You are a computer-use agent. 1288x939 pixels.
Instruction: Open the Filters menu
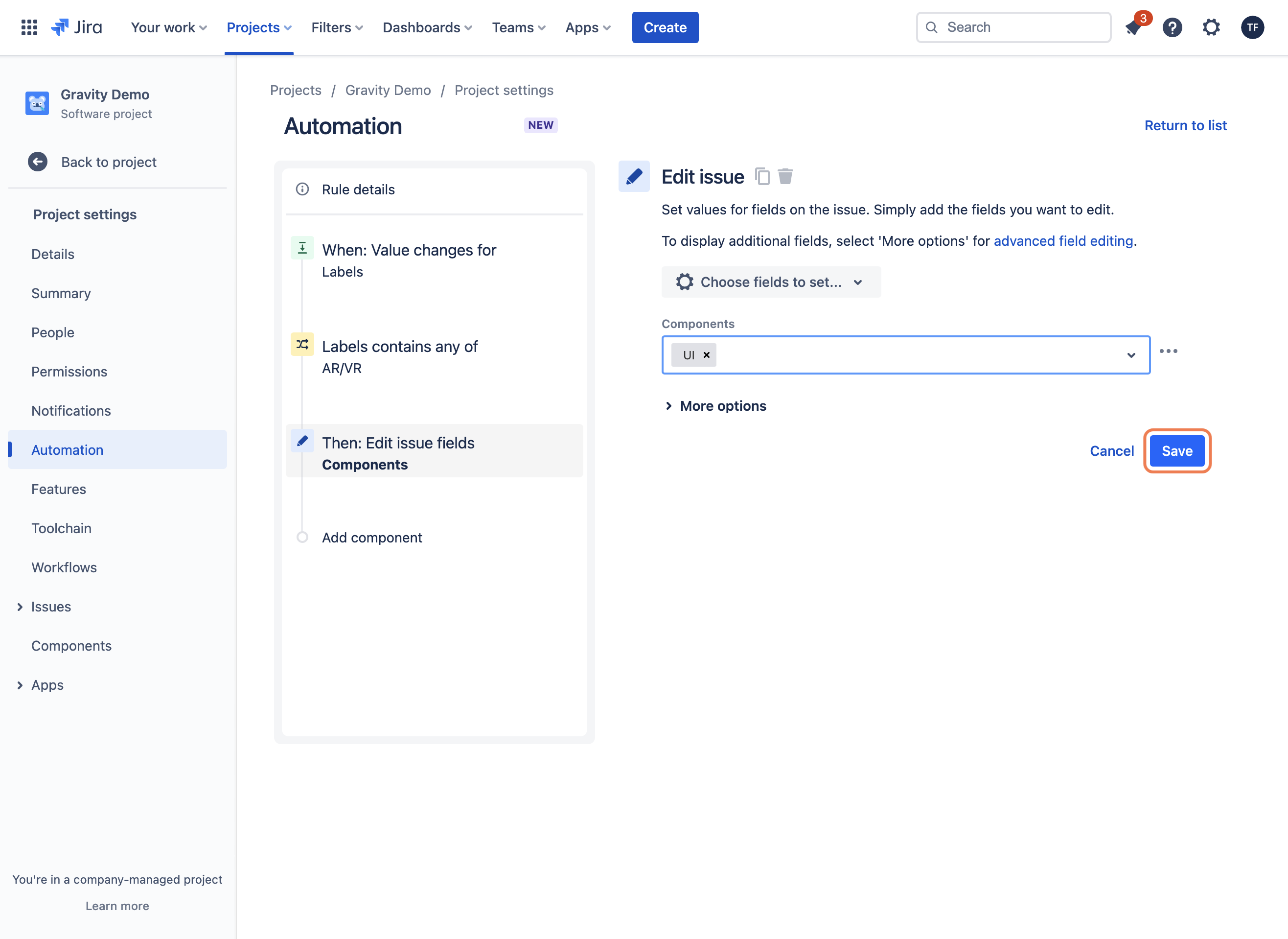337,27
